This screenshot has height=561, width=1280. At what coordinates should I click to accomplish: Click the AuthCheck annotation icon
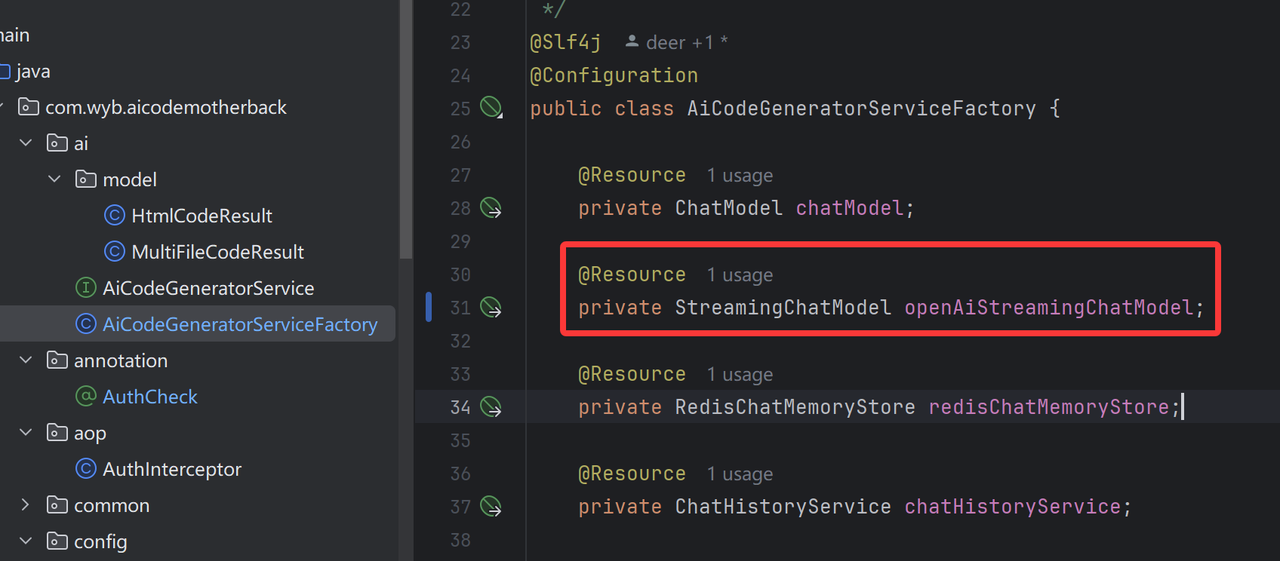click(x=86, y=397)
